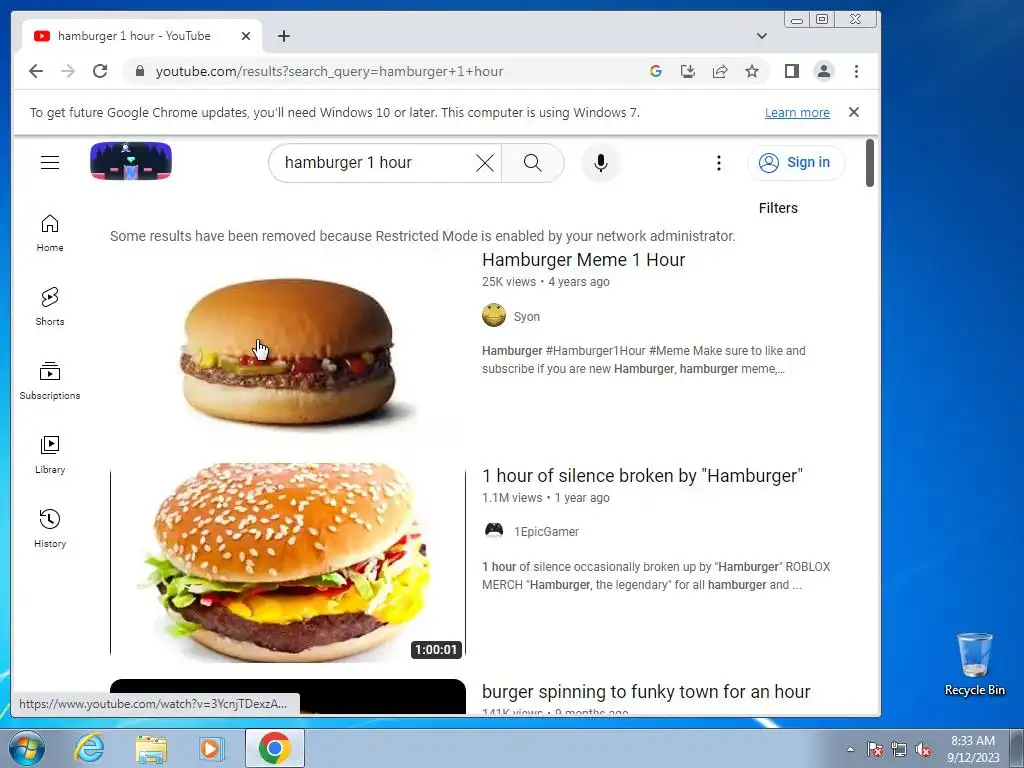Click the Restricted Mode notice text
This screenshot has width=1024, height=768.
[x=423, y=236]
